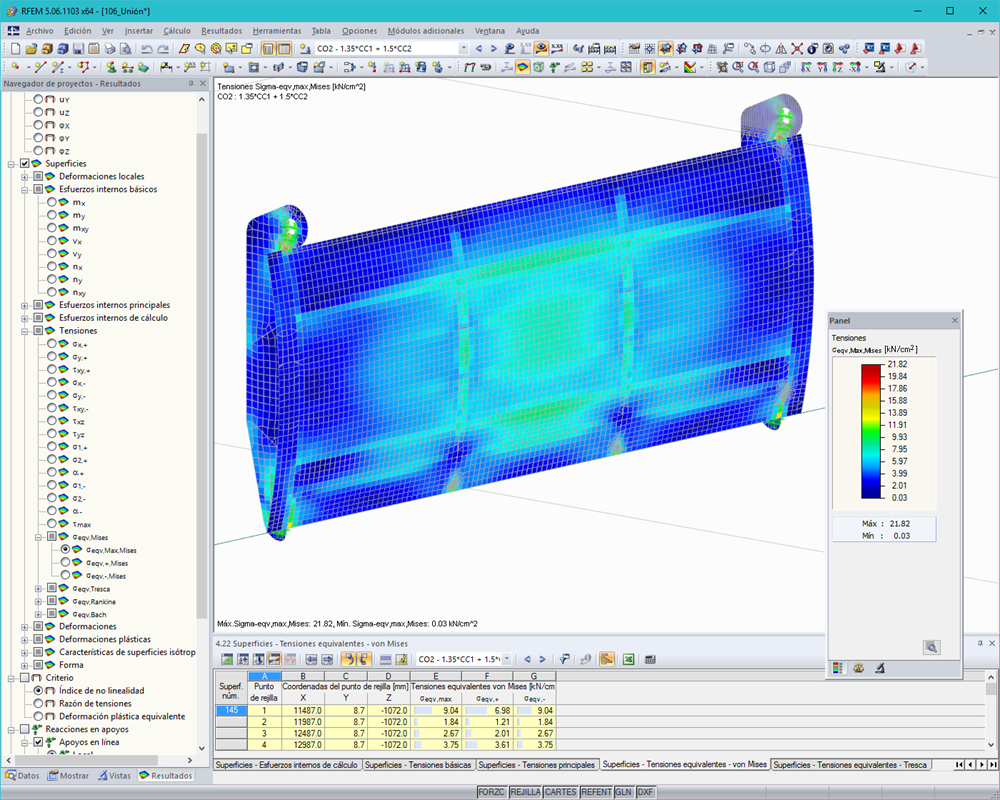
Task: Toggle the isobands colored surface results icon
Action: pos(522,67)
